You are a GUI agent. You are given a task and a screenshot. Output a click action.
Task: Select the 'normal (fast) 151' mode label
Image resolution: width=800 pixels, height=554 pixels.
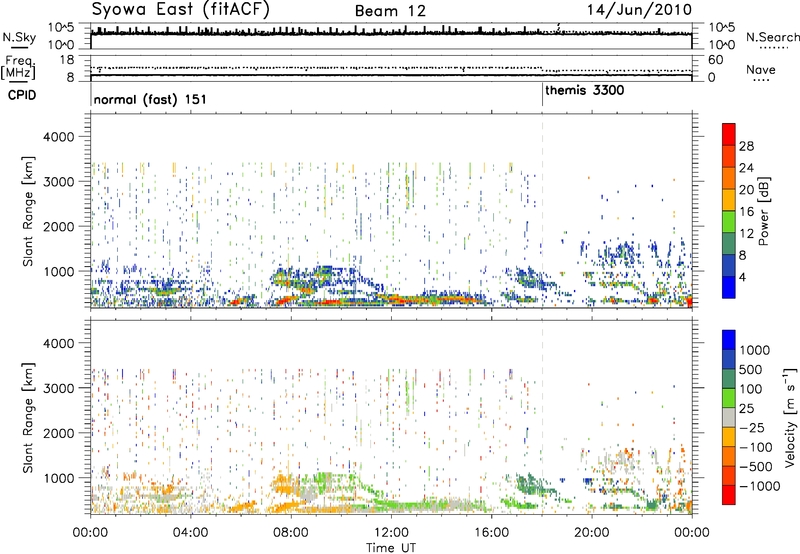pyautogui.click(x=150, y=99)
